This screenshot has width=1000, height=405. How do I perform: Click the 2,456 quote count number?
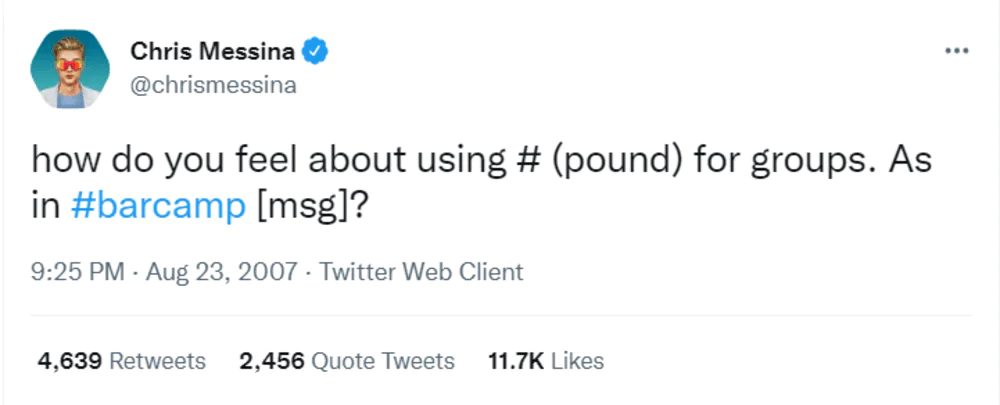(272, 361)
